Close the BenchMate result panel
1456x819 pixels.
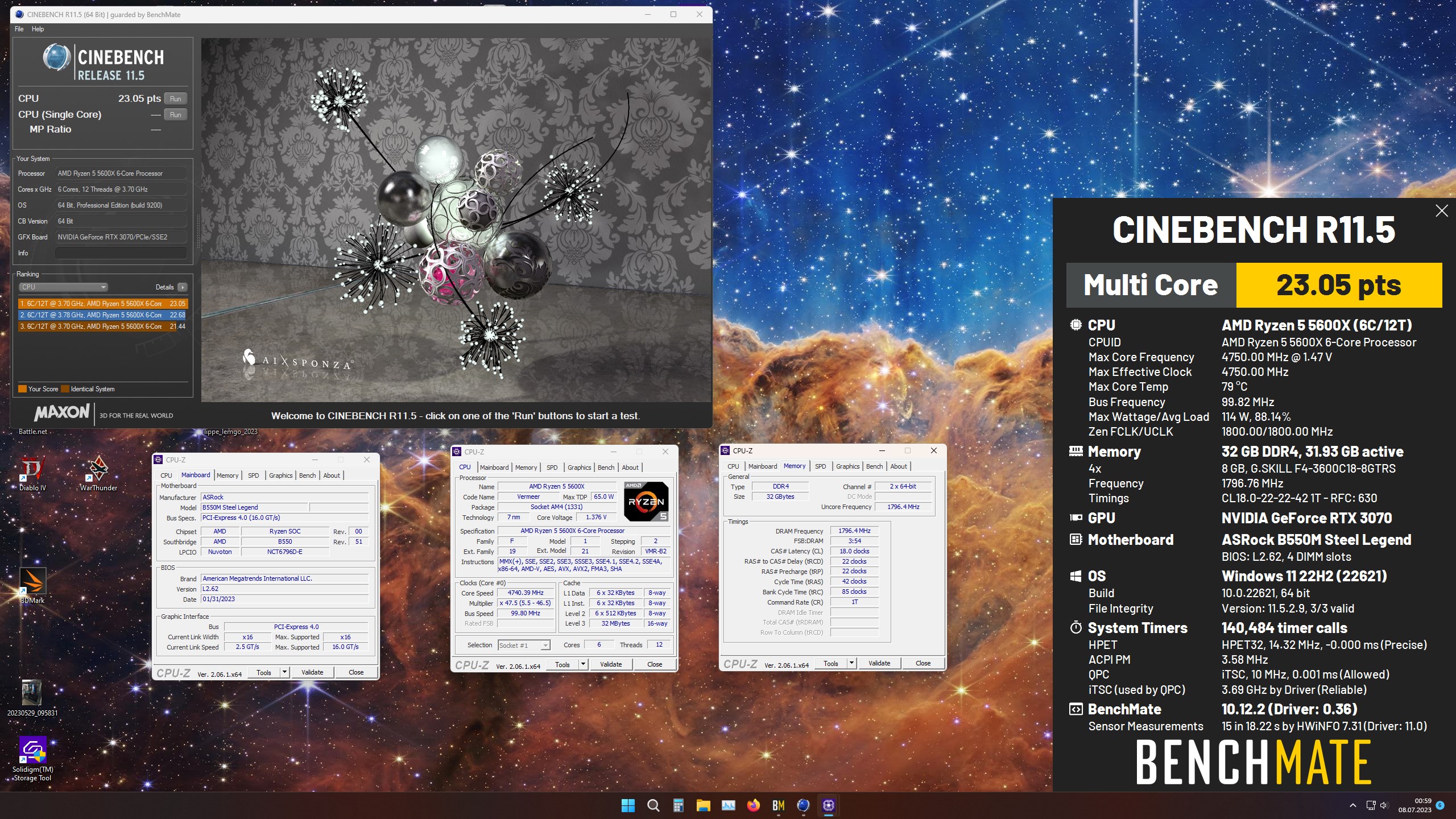(1441, 211)
